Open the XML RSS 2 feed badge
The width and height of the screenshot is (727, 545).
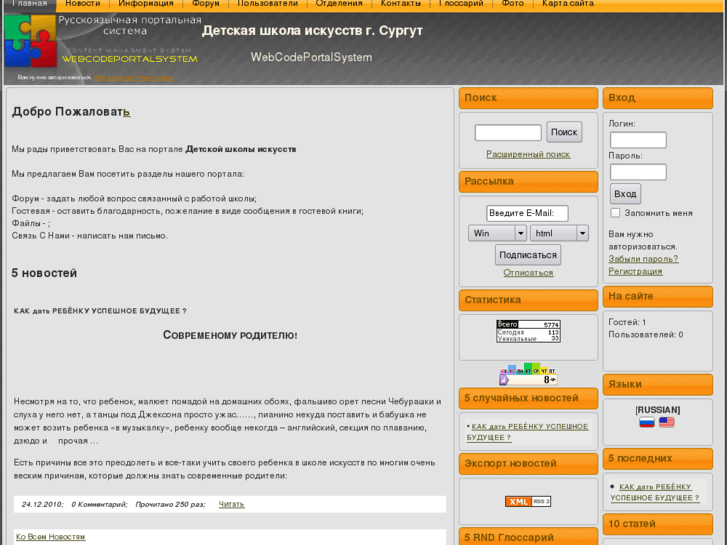[528, 501]
